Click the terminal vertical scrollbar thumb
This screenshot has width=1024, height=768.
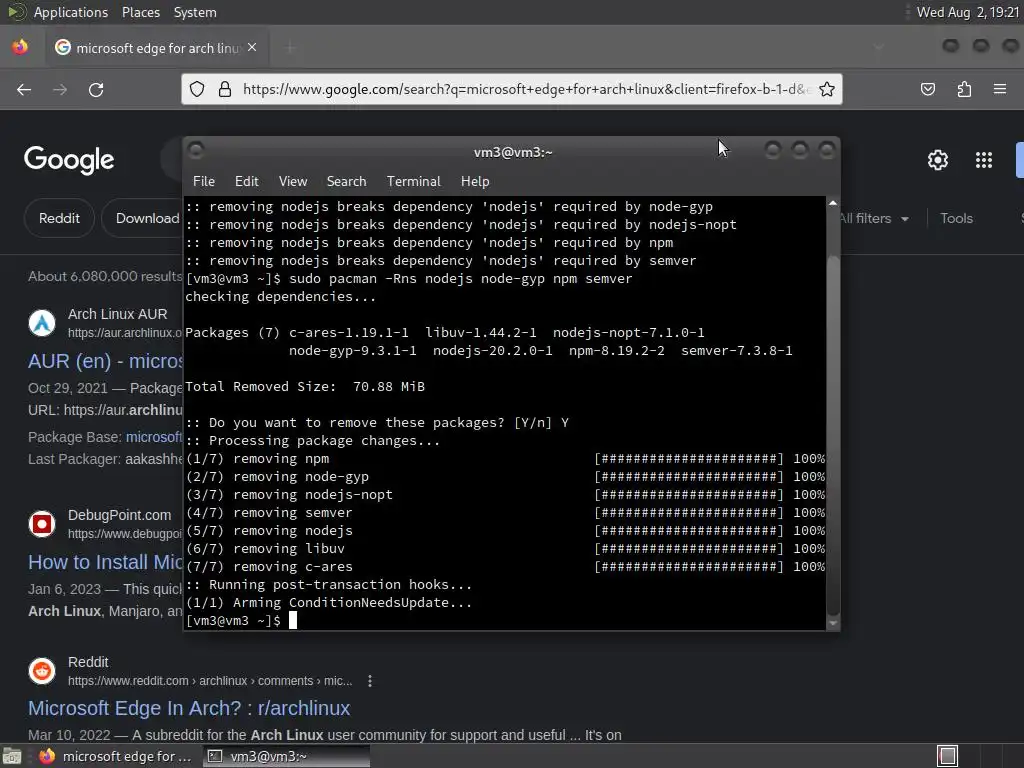click(x=833, y=434)
